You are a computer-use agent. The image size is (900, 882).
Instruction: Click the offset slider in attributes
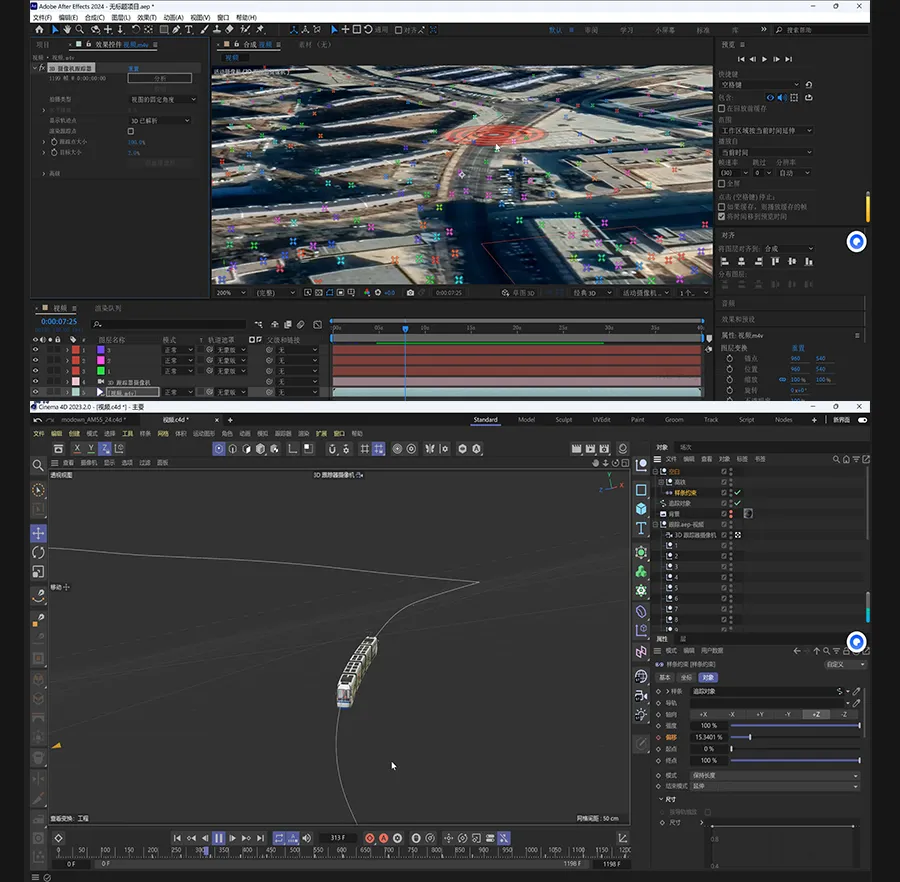point(795,737)
